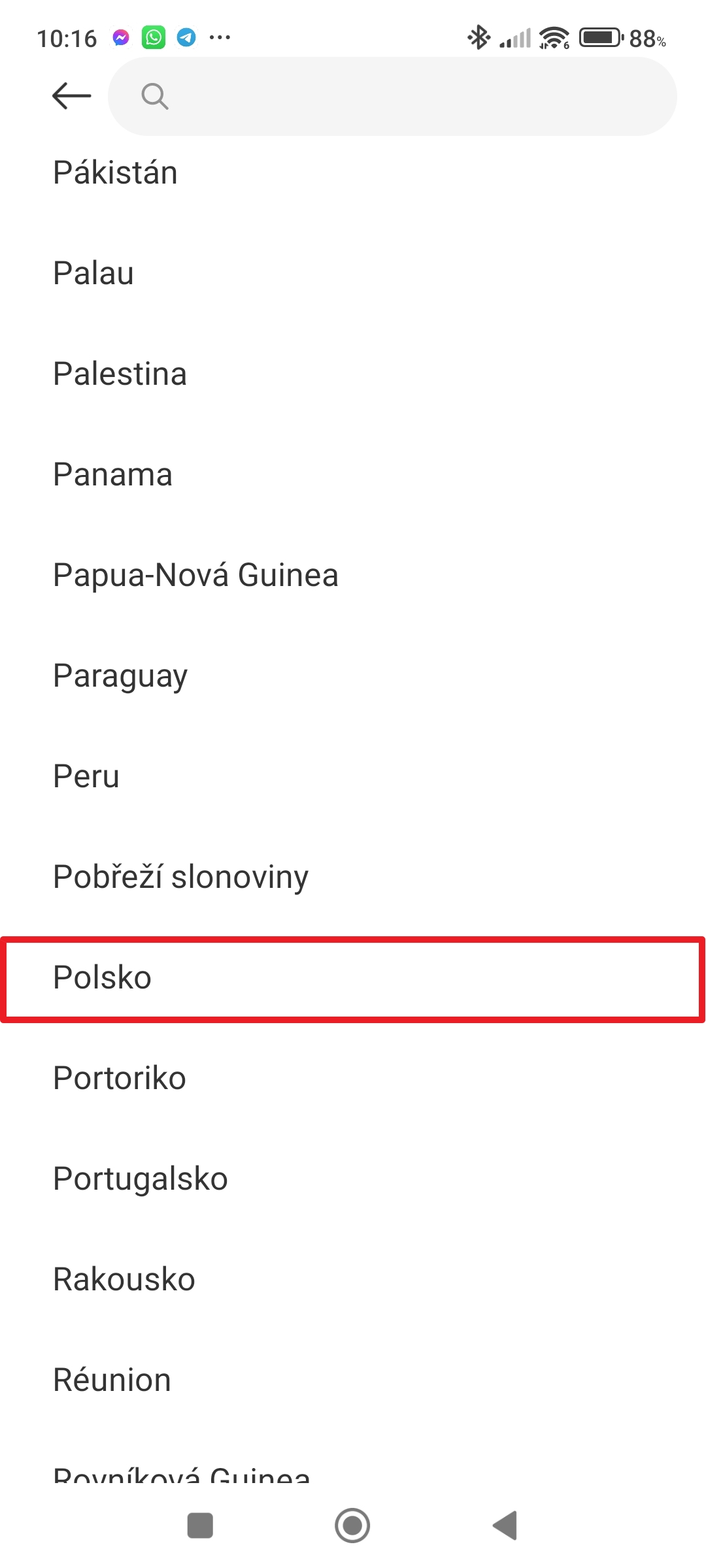Viewport: 706px width, 1568px height.
Task: Tap the WhatsApp notification icon
Action: [154, 38]
